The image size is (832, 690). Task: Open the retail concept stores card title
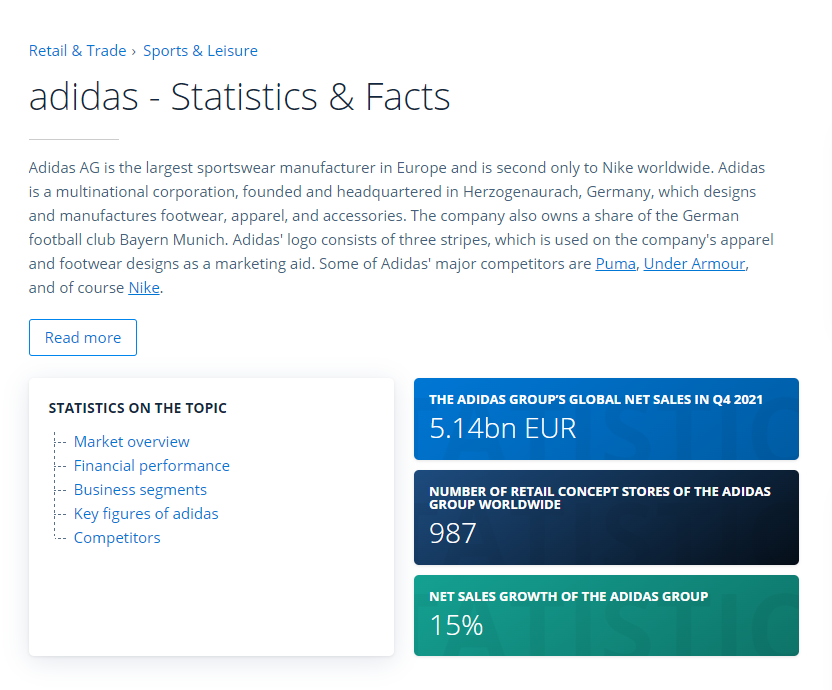point(600,498)
